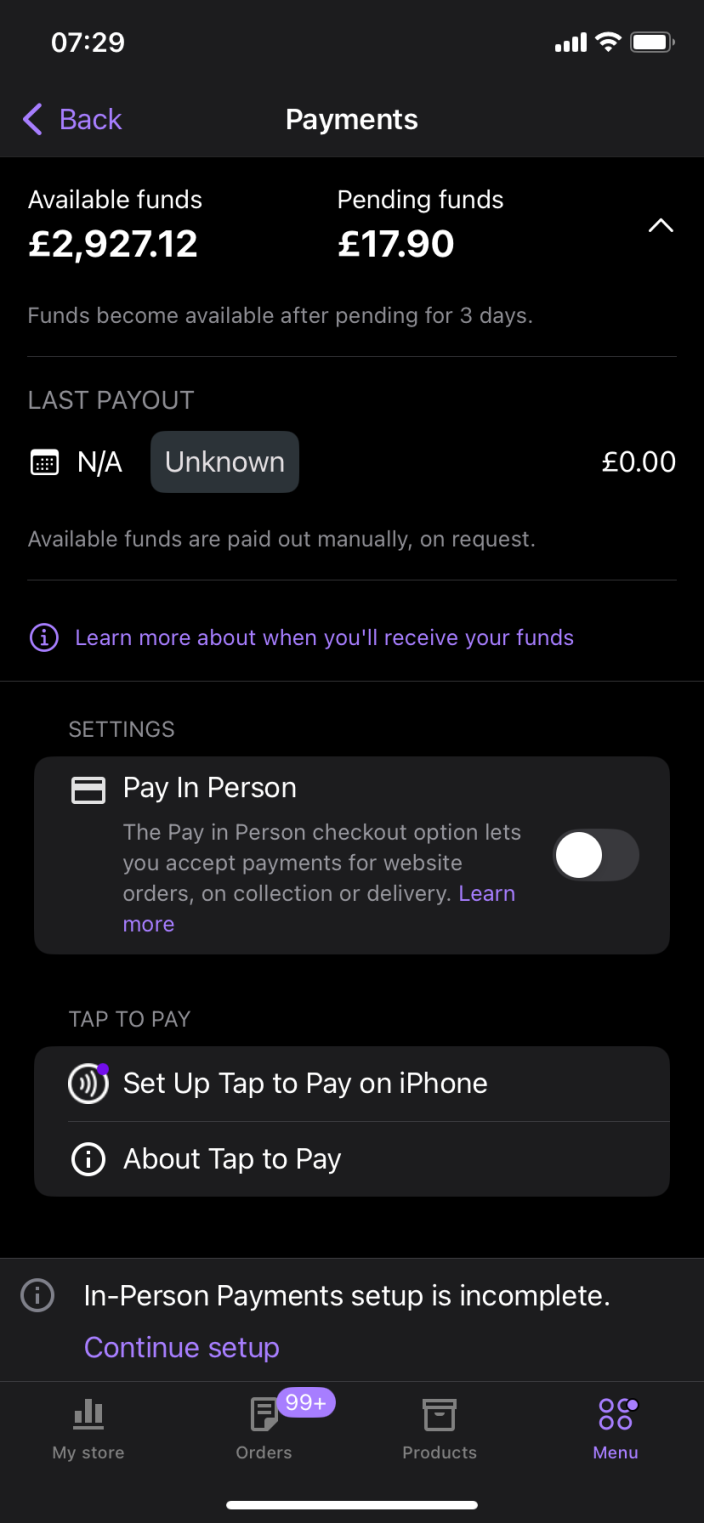Open the Products box icon

click(439, 1415)
